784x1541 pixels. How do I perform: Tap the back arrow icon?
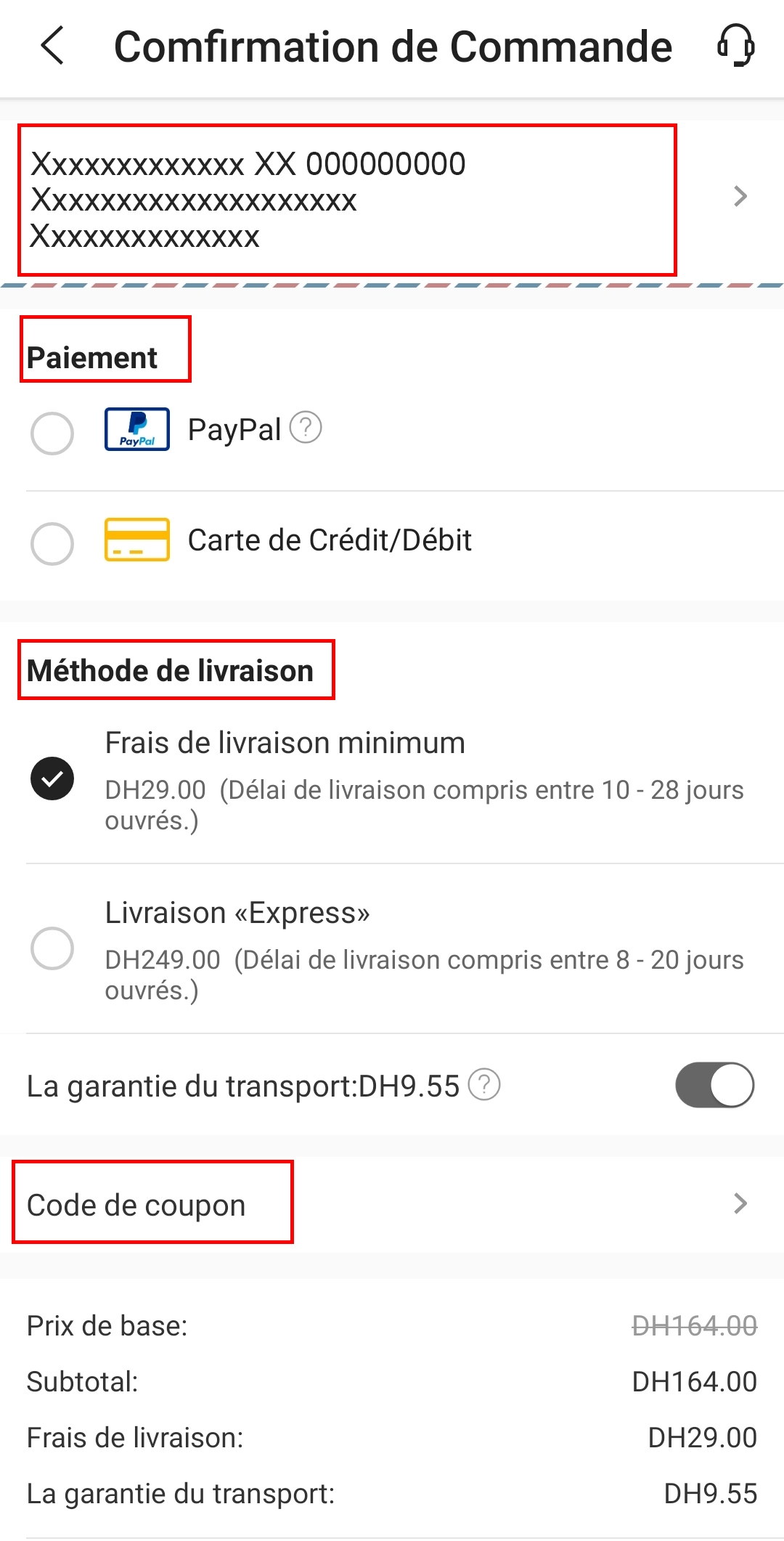pos(52,46)
